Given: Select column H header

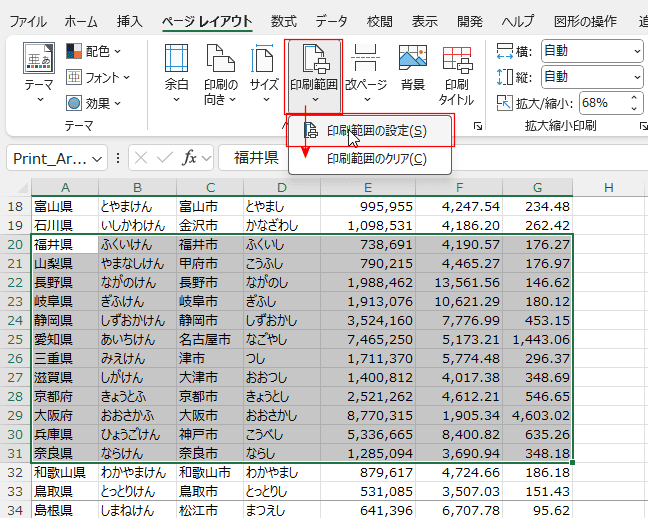Looking at the screenshot, I should [608, 187].
